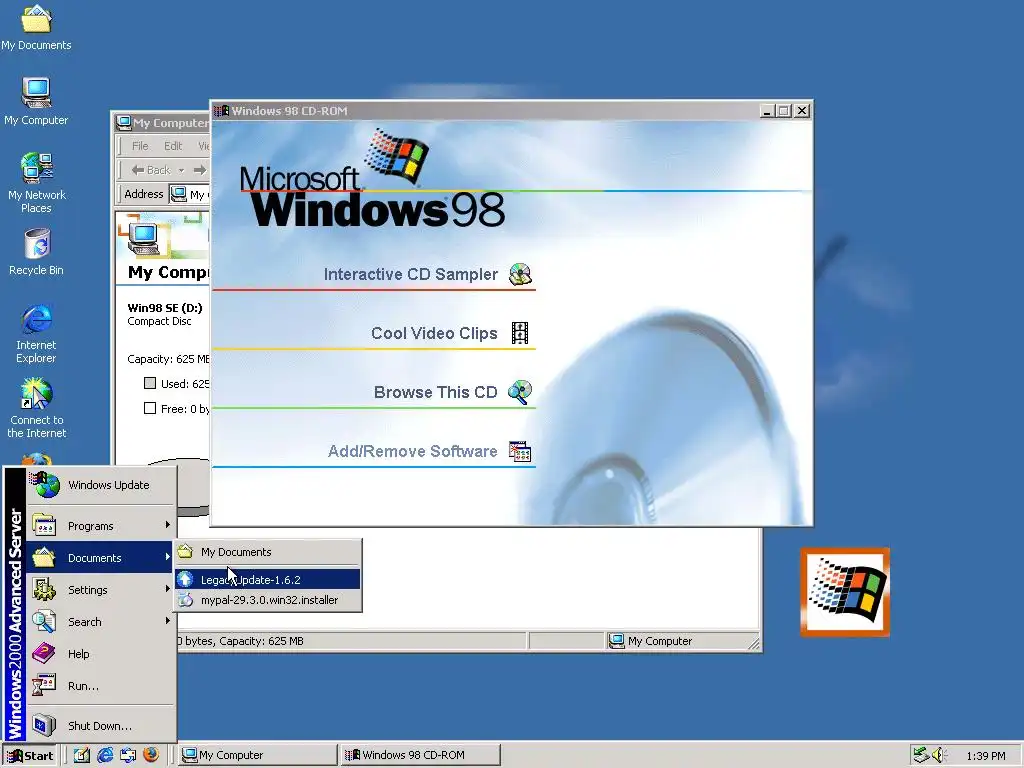Open the Edit menu in My Computer
Viewport: 1024px width, 768px height.
tap(172, 146)
